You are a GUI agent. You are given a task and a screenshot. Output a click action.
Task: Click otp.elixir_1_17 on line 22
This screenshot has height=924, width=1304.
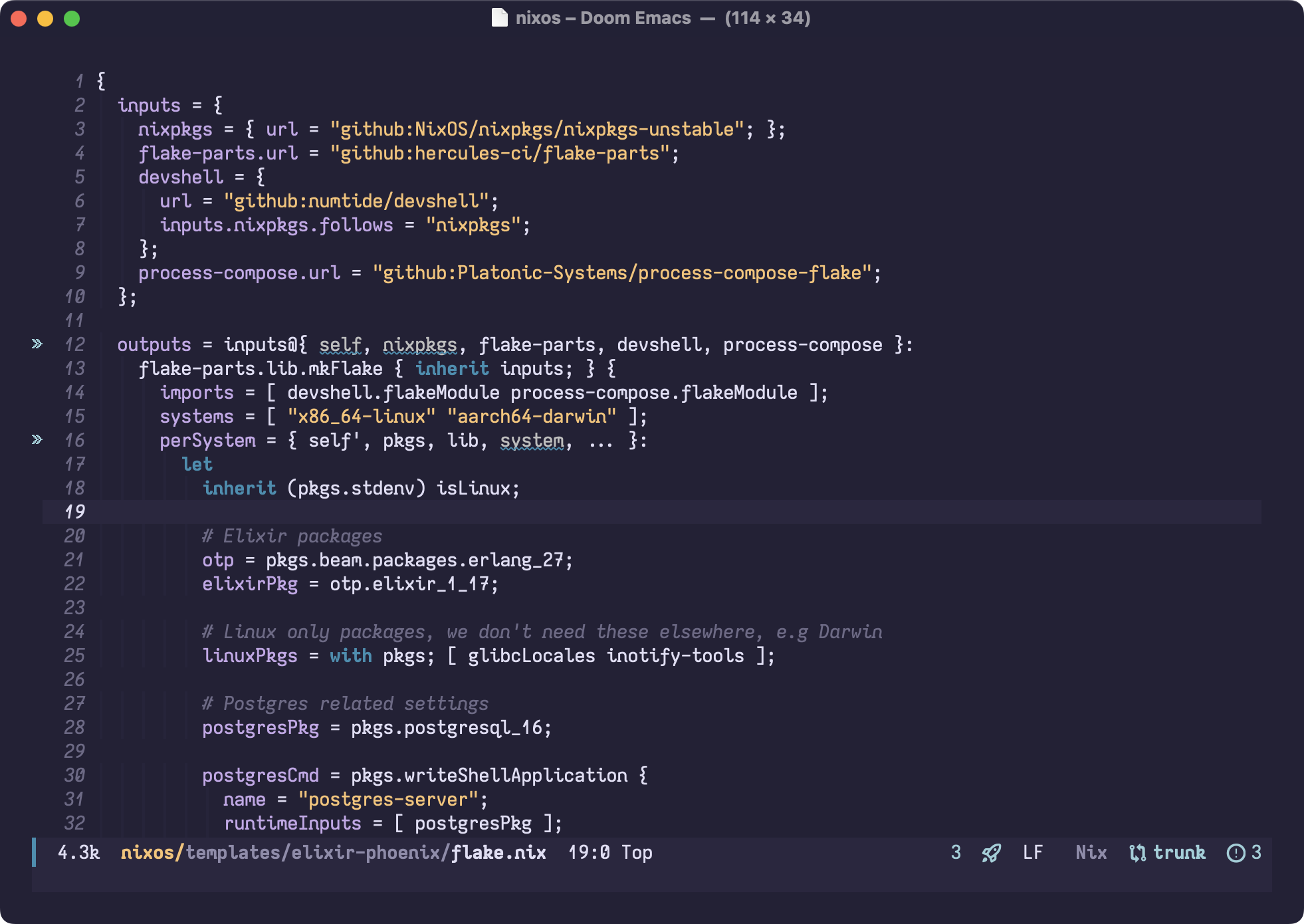(409, 584)
